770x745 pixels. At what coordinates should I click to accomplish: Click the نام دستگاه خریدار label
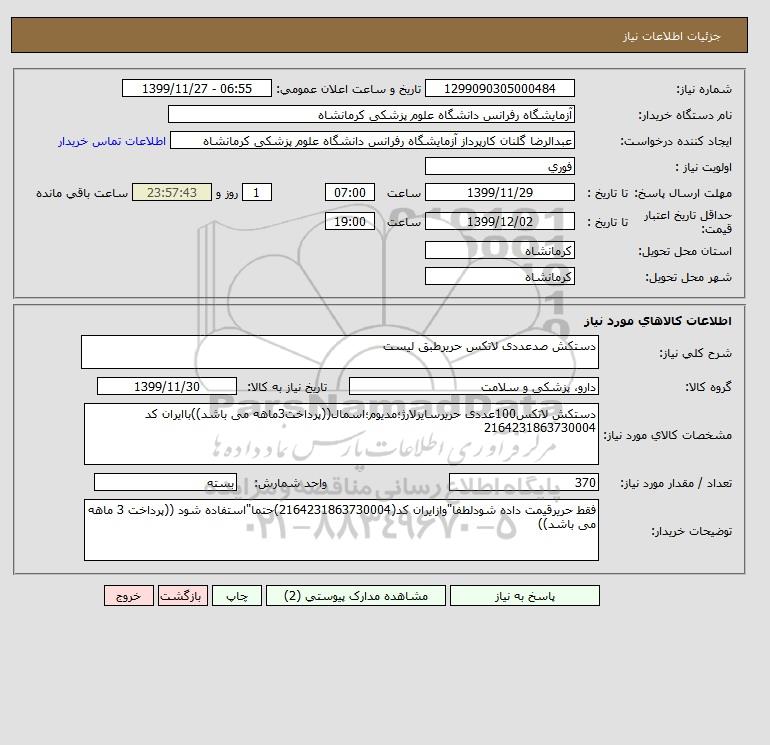click(685, 115)
